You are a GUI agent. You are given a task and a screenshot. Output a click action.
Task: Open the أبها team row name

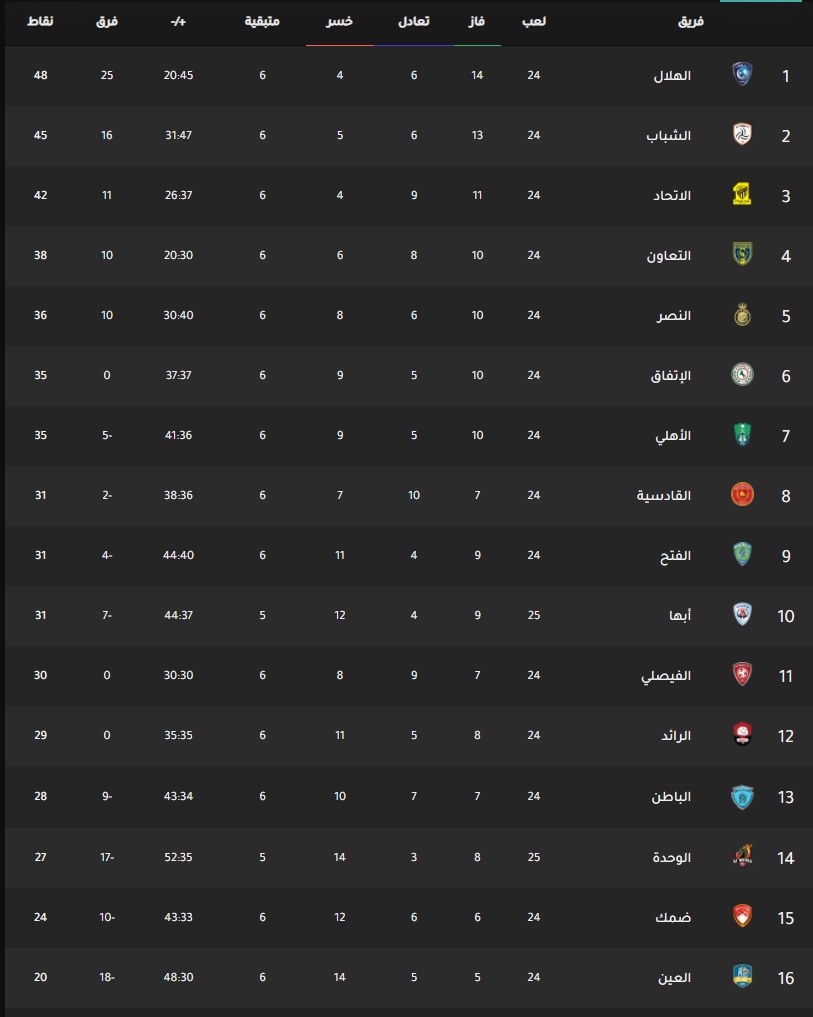(680, 616)
